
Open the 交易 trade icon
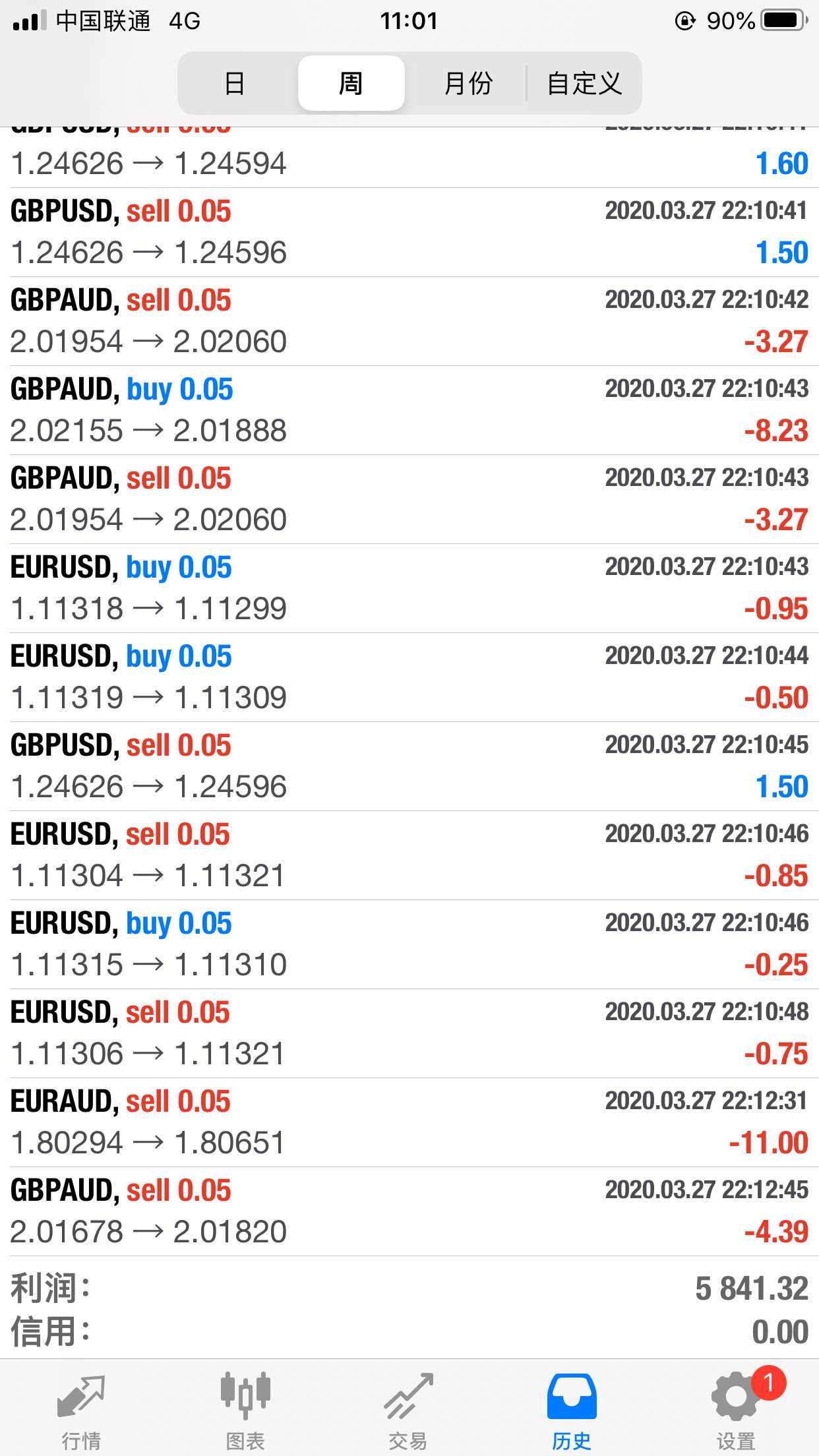click(408, 1398)
